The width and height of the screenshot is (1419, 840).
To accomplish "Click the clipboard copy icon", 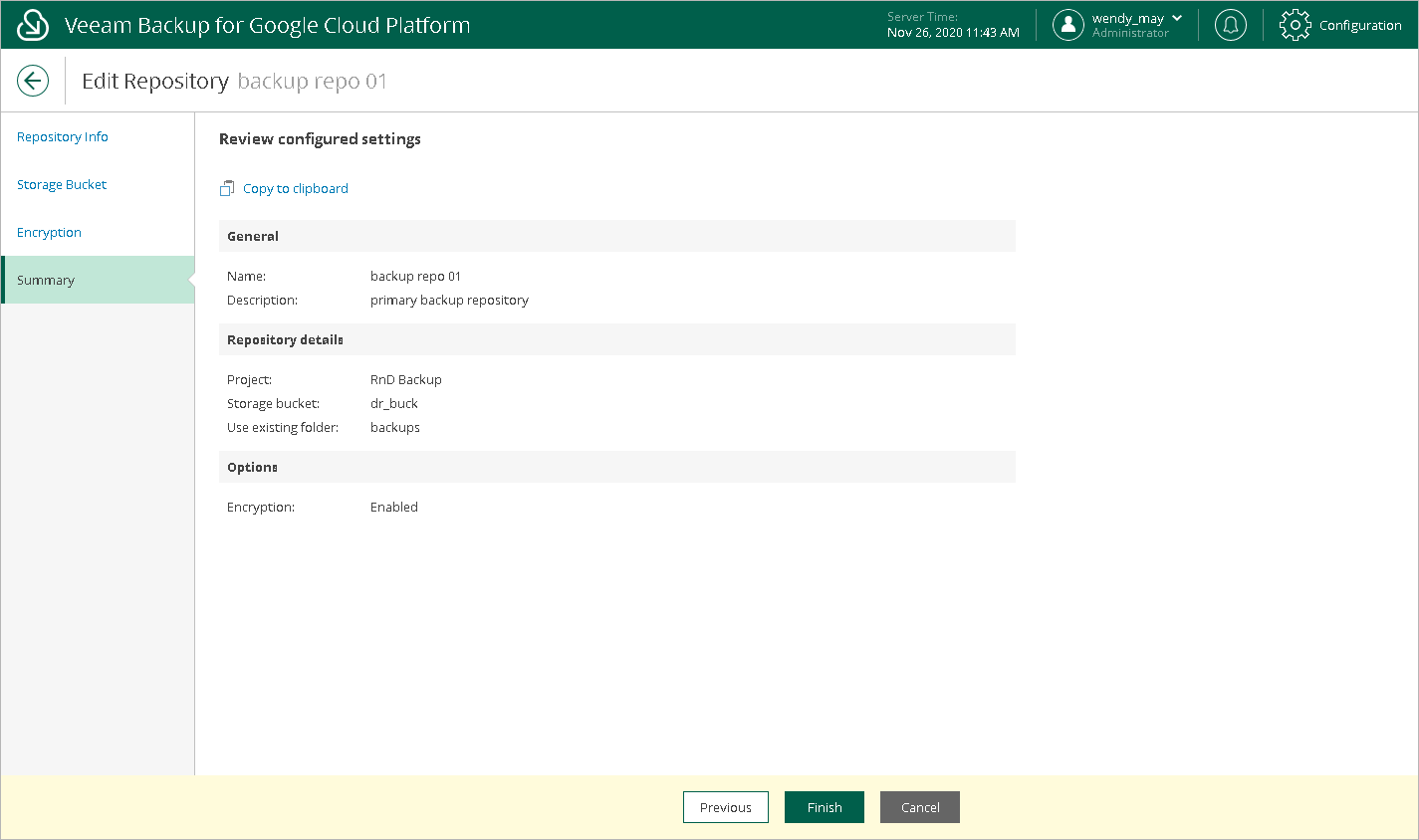I will [227, 188].
